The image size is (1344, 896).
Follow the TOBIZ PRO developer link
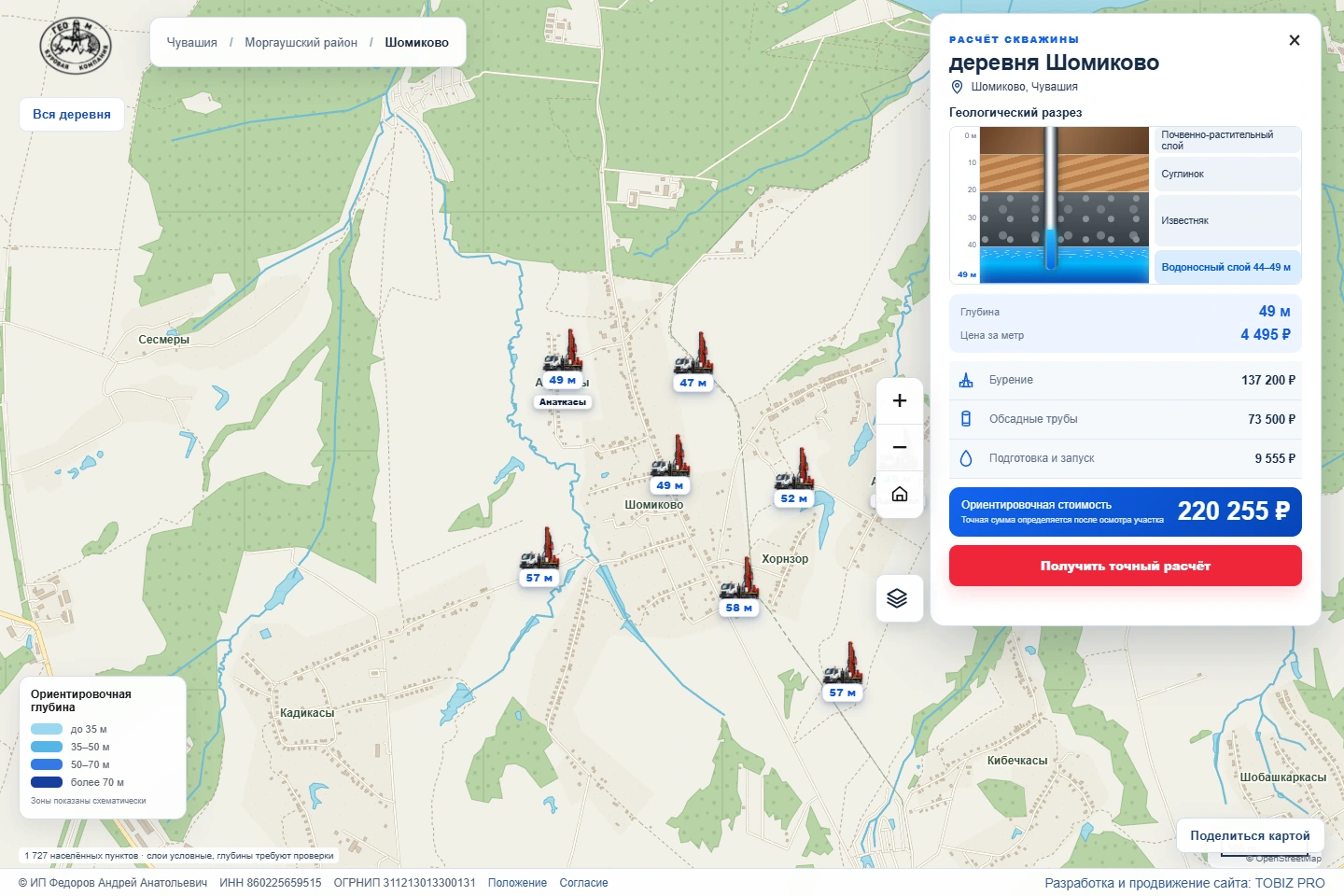pyautogui.click(x=1290, y=883)
